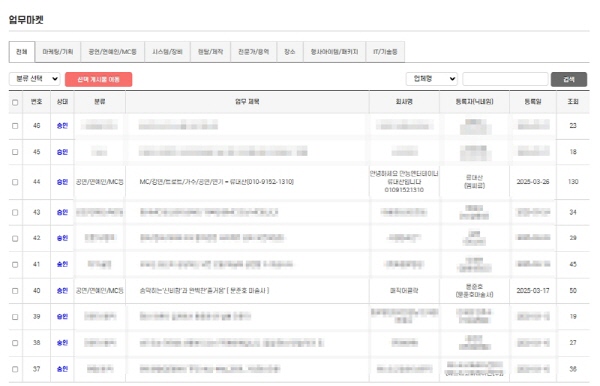Click the dark 검색 button

[x=569, y=79]
